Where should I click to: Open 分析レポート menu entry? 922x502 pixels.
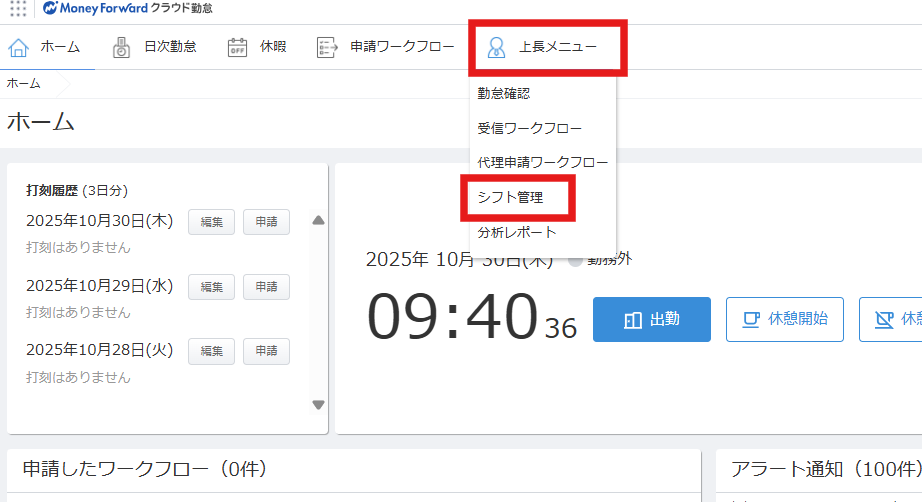[x=517, y=232]
